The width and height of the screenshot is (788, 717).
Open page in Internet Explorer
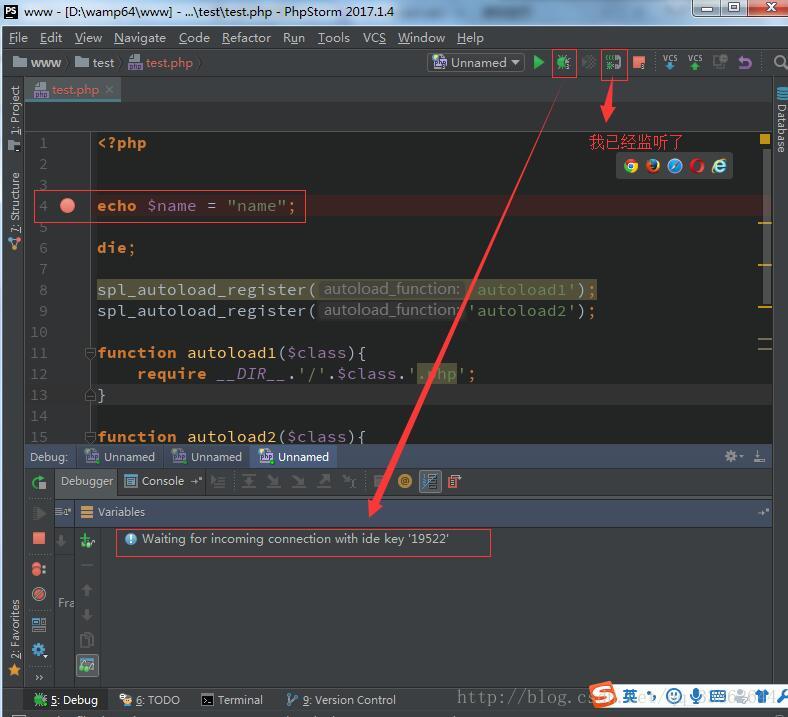point(719,166)
